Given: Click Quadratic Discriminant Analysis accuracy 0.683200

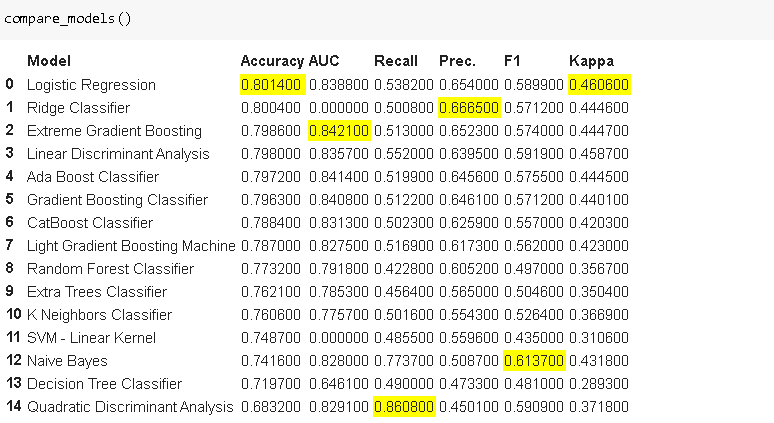Looking at the screenshot, I should tap(271, 407).
